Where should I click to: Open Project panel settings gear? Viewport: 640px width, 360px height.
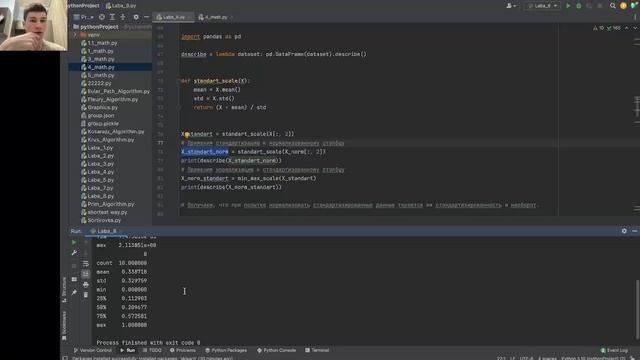pos(136,17)
